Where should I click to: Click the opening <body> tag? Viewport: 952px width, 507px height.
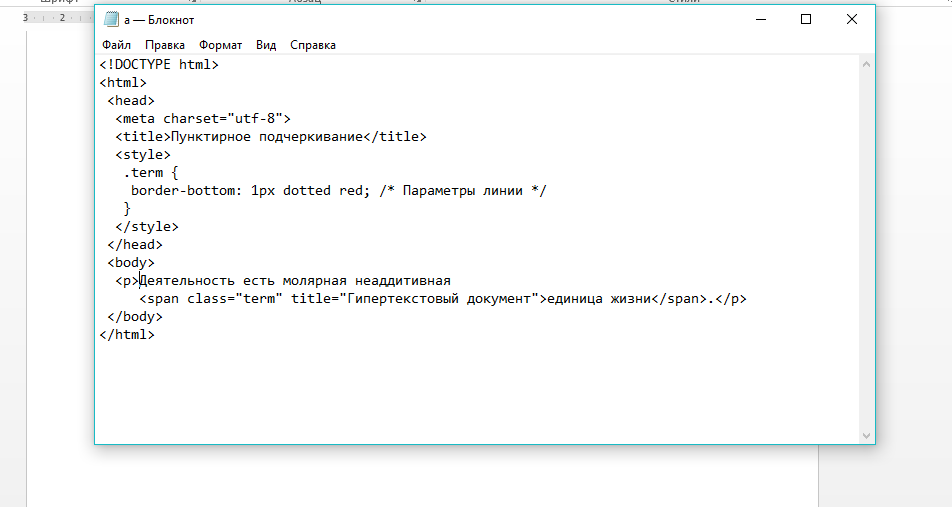tap(131, 263)
